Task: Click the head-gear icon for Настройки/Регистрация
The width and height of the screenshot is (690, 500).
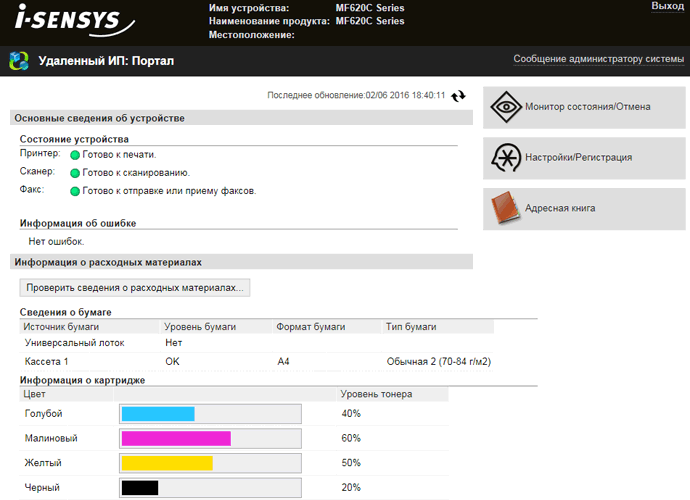Action: pyautogui.click(x=506, y=158)
